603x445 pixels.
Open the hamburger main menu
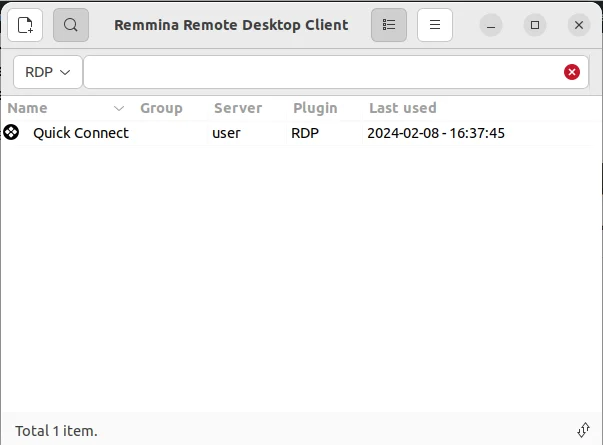[435, 25]
